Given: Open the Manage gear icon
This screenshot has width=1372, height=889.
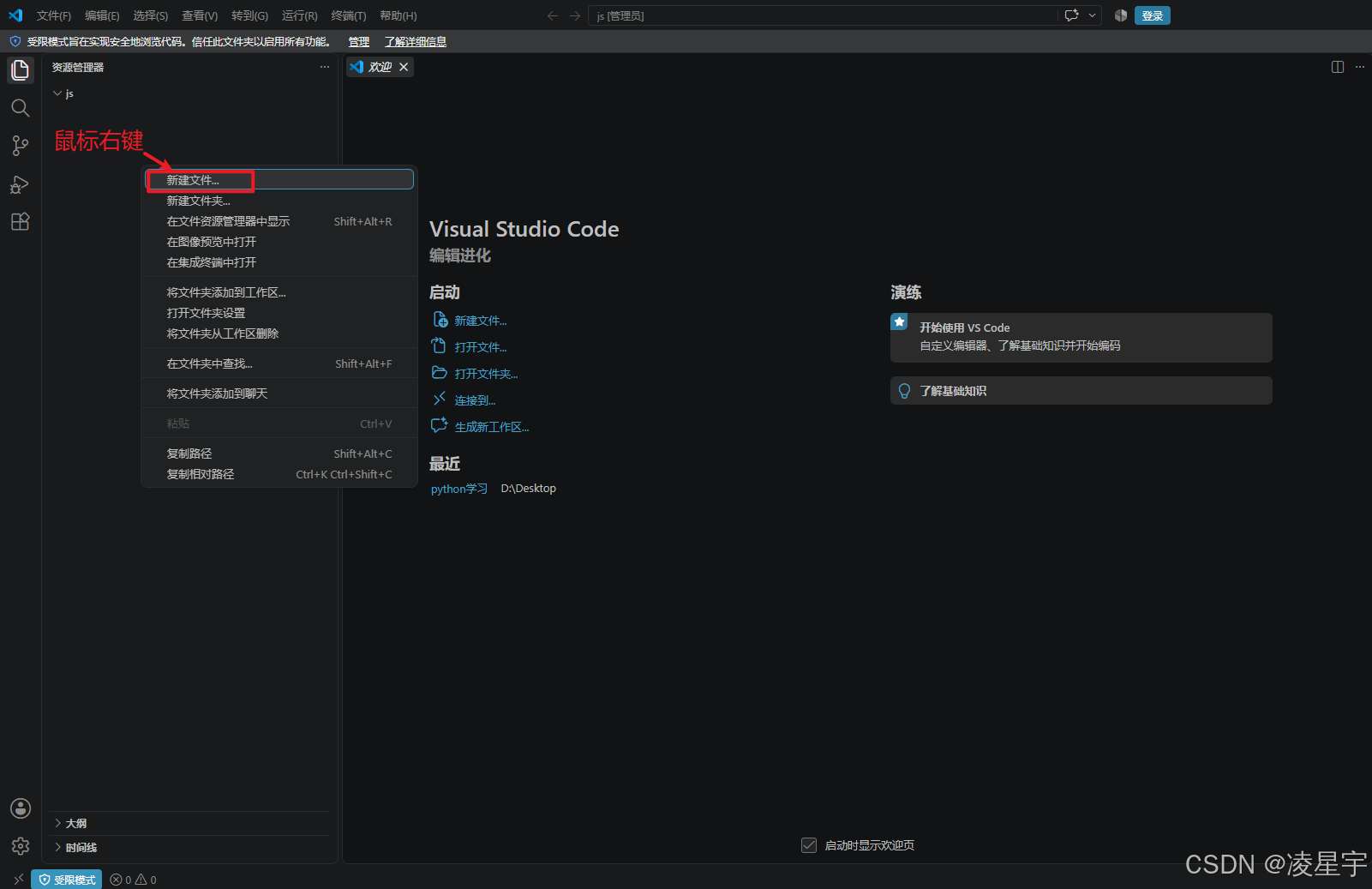Looking at the screenshot, I should [21, 846].
